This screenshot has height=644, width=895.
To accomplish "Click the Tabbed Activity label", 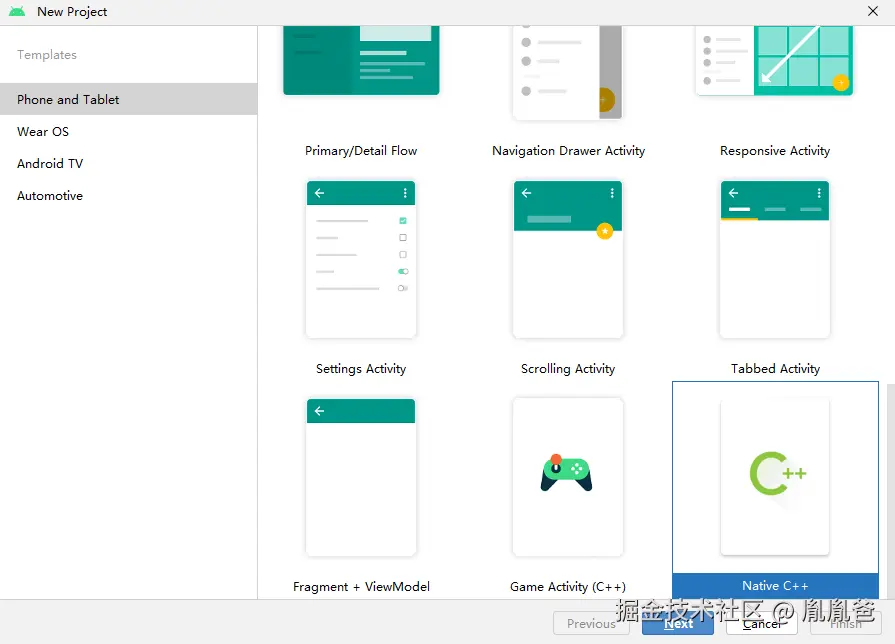I will pyautogui.click(x=775, y=369).
